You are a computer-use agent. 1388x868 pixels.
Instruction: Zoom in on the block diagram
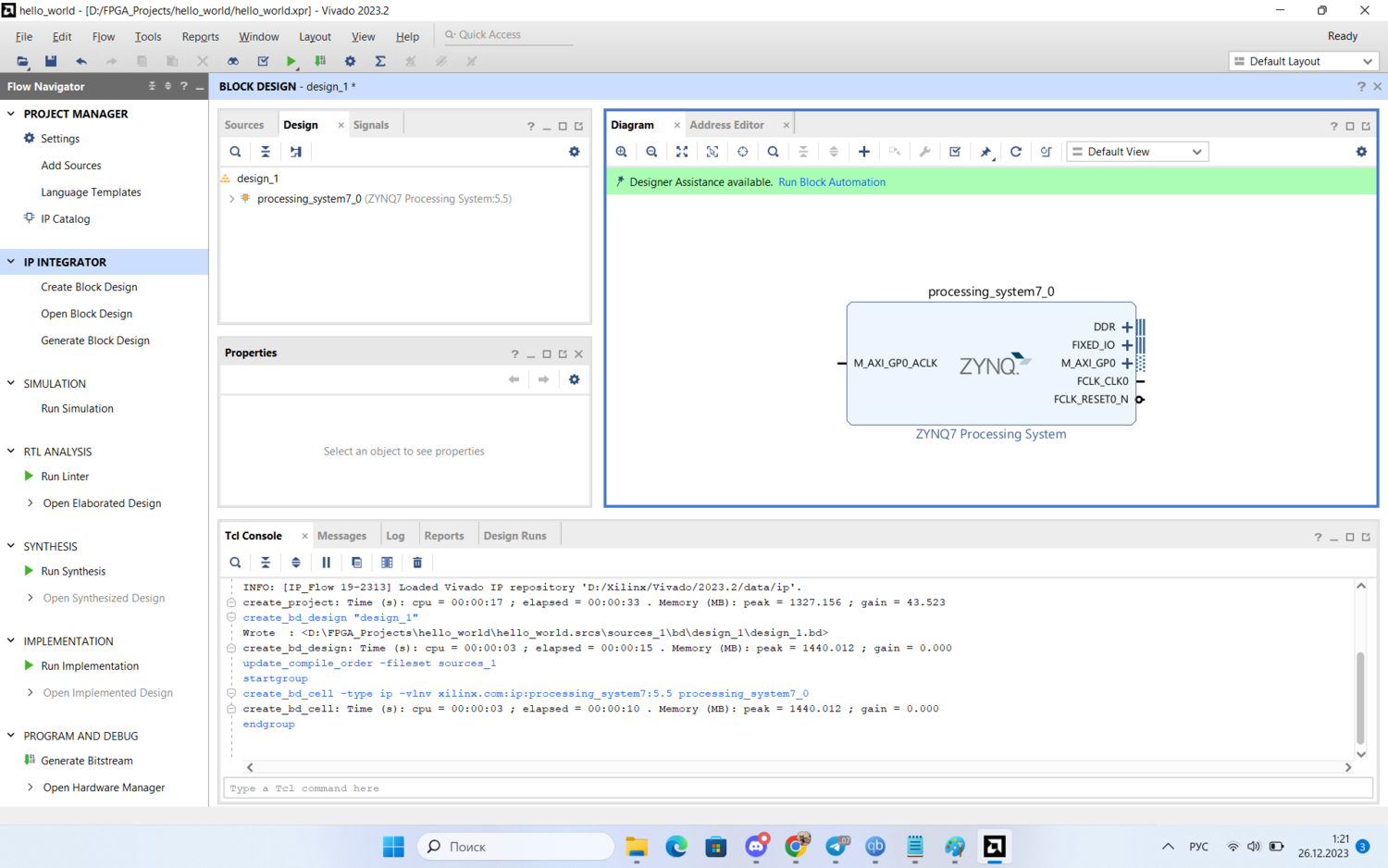pos(621,152)
